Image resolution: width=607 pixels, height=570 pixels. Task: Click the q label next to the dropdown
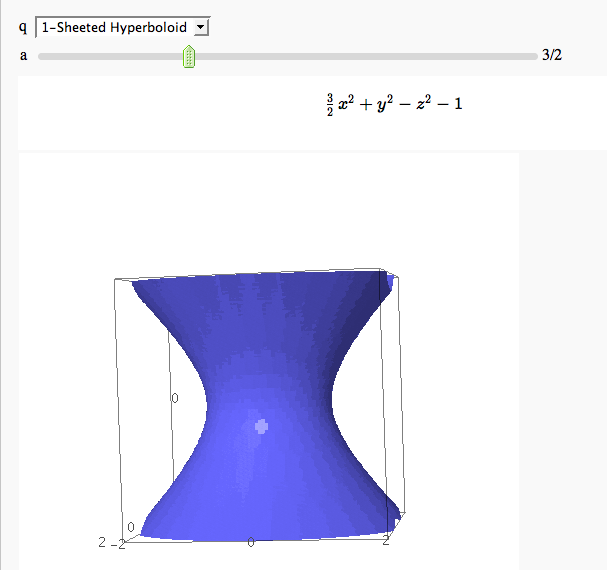click(23, 27)
